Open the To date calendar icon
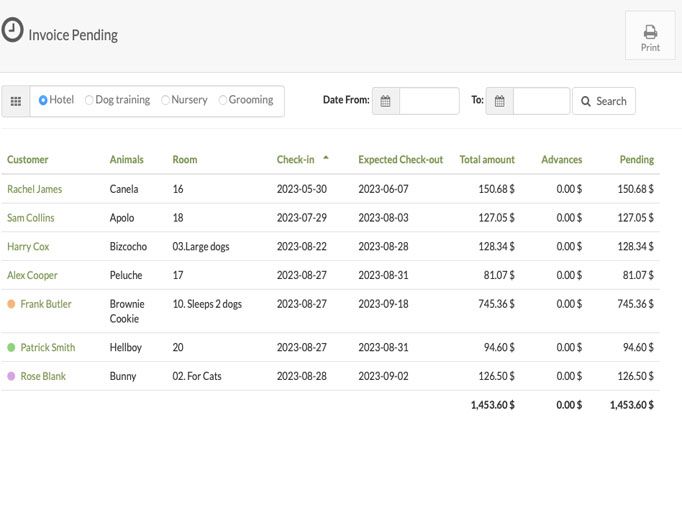Screen dimensions: 682x518 499,101
